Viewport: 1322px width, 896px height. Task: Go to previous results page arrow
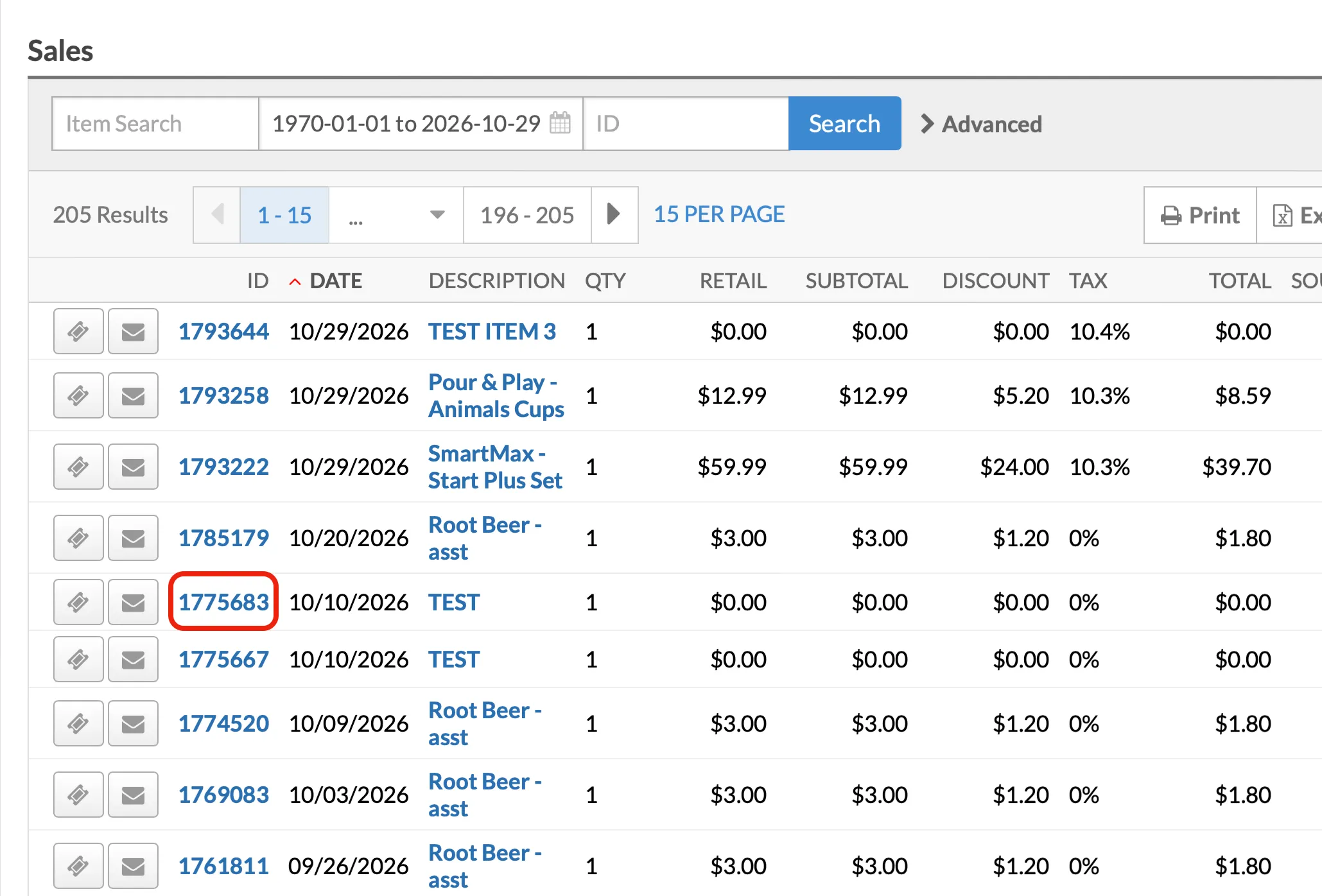tap(217, 215)
